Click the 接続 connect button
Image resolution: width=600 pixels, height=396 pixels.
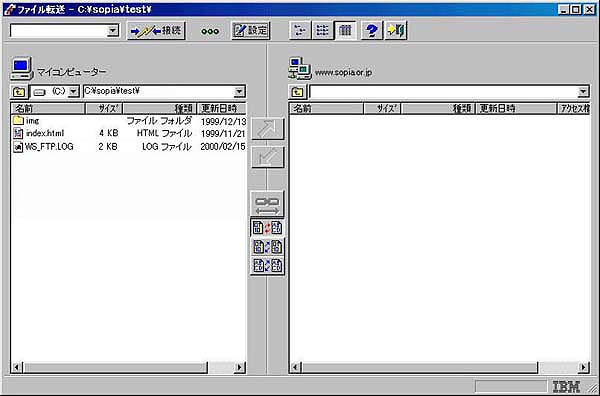[156, 31]
